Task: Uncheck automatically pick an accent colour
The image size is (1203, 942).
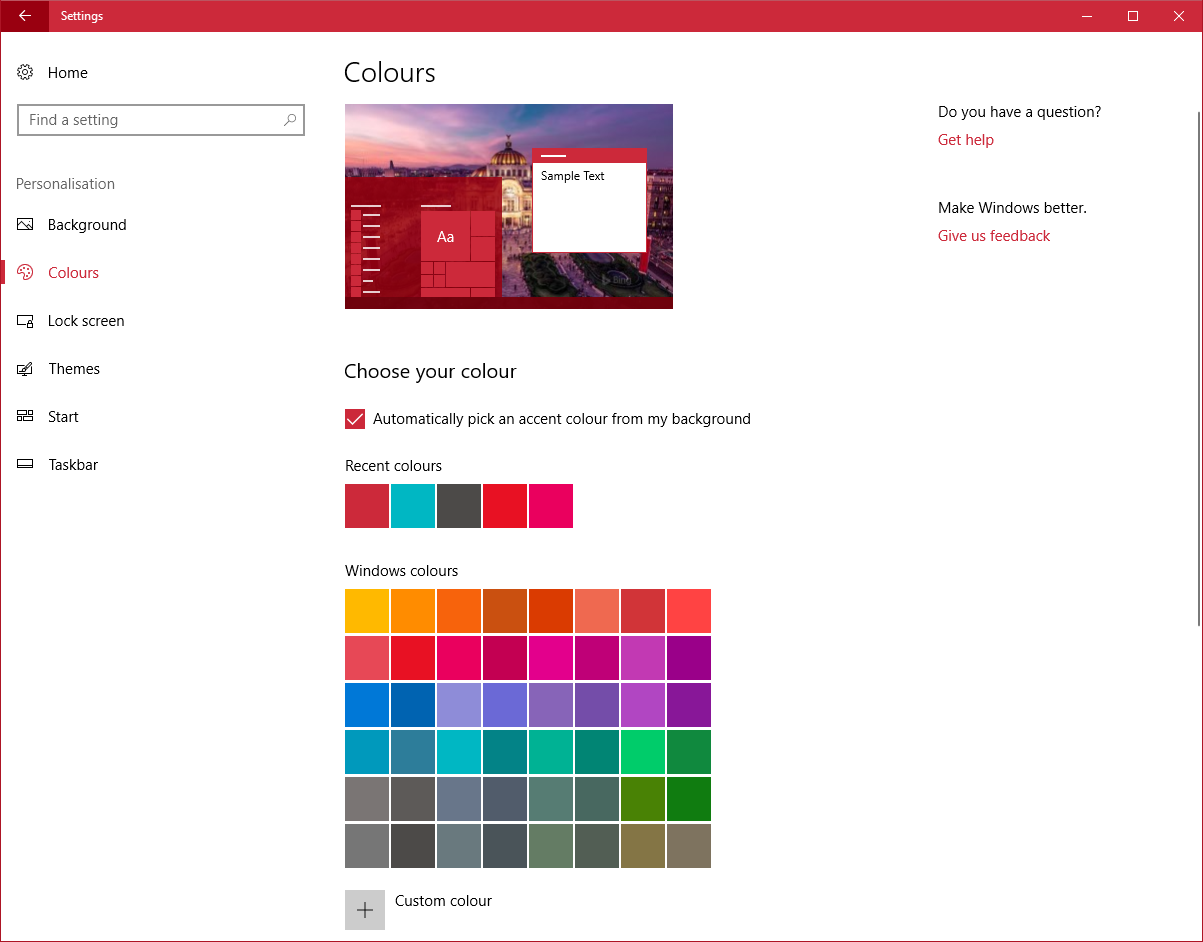Action: 355,419
